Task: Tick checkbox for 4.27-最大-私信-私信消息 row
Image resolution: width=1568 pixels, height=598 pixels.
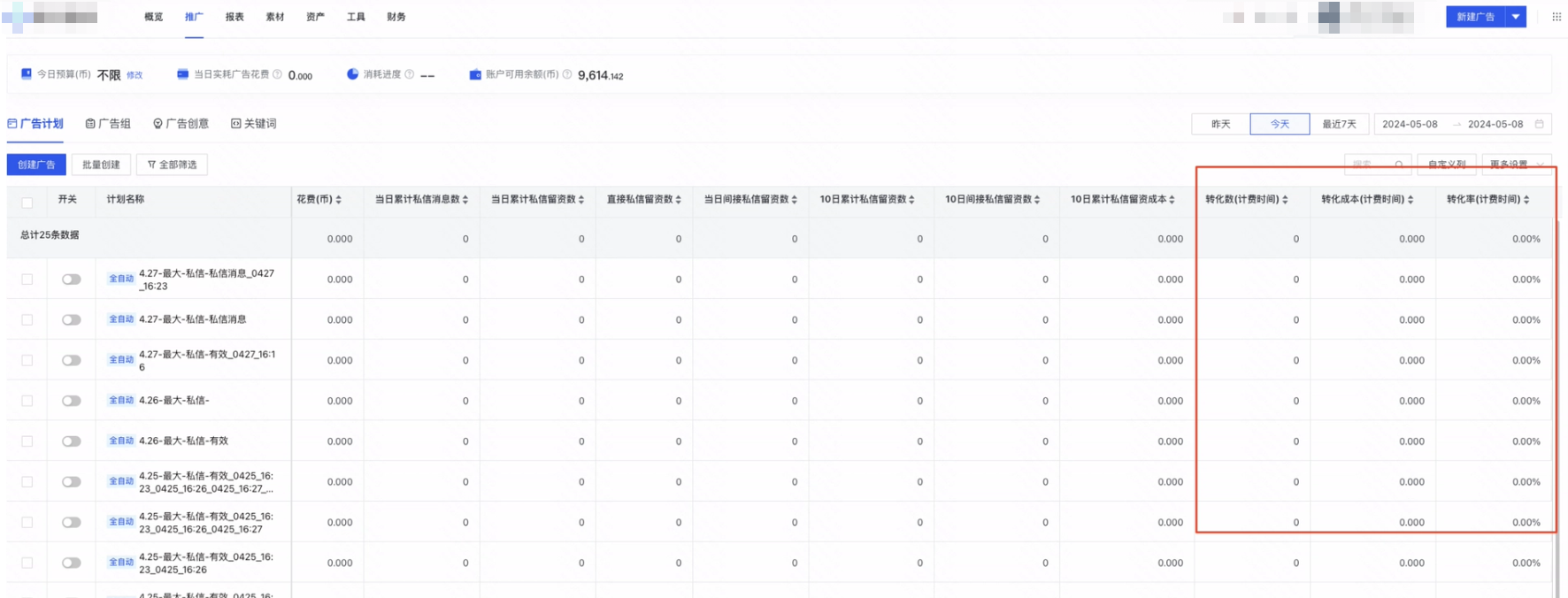Action: [27, 320]
